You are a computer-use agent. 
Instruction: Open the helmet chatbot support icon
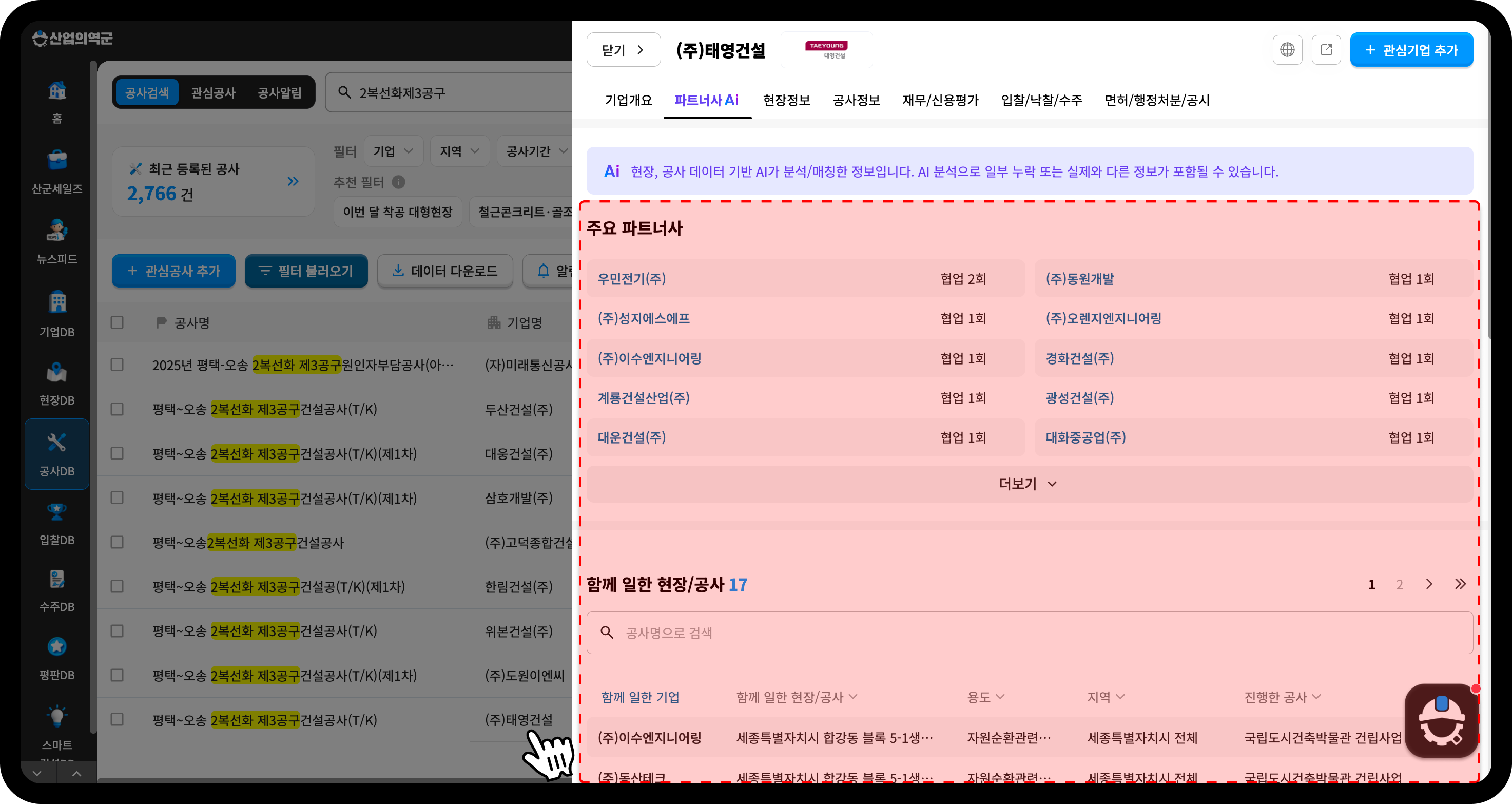pos(1442,721)
